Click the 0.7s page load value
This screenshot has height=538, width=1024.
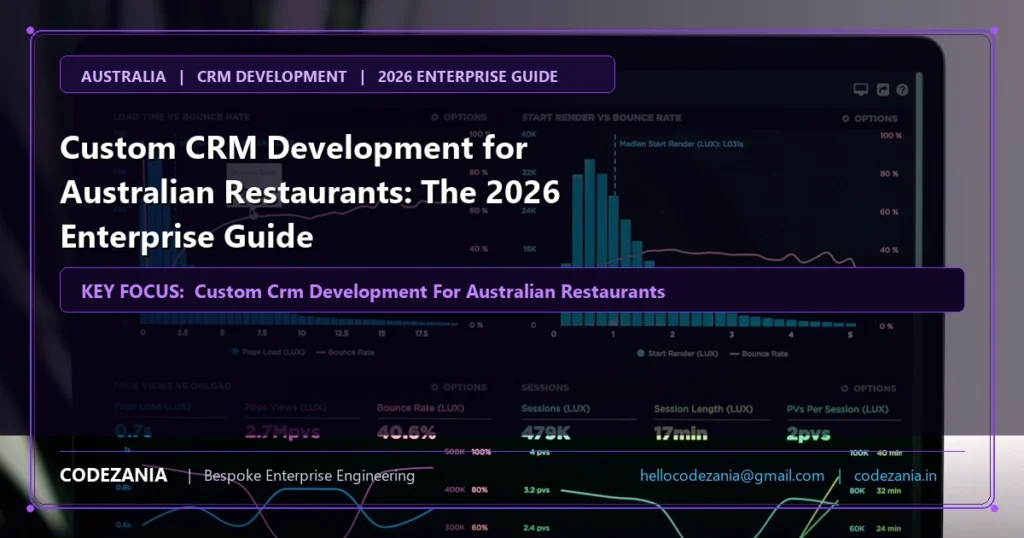click(x=133, y=431)
